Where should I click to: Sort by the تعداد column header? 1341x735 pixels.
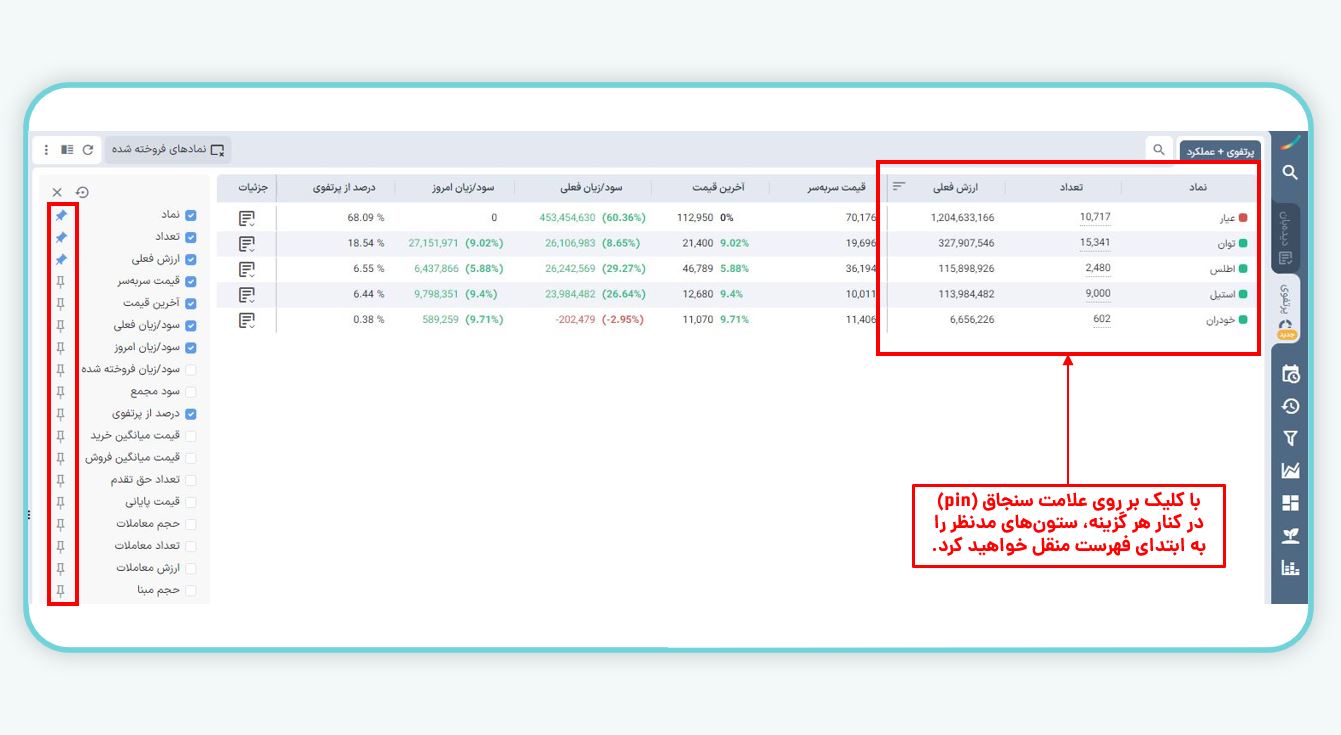(x=1071, y=187)
